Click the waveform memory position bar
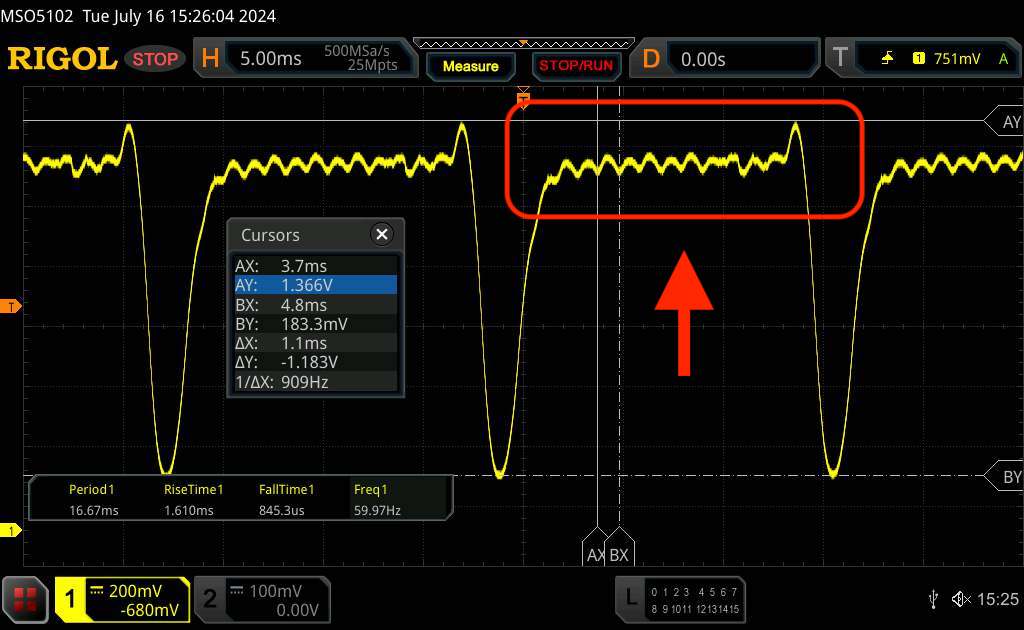Viewport: 1024px width, 630px height. [524, 44]
